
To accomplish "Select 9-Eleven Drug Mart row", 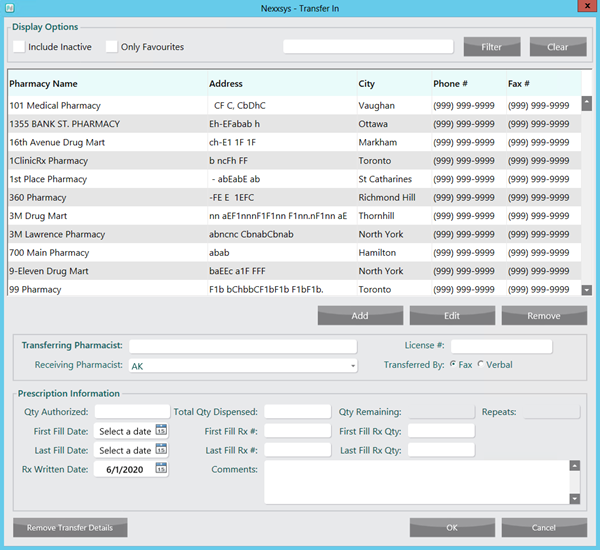I will coord(294,271).
